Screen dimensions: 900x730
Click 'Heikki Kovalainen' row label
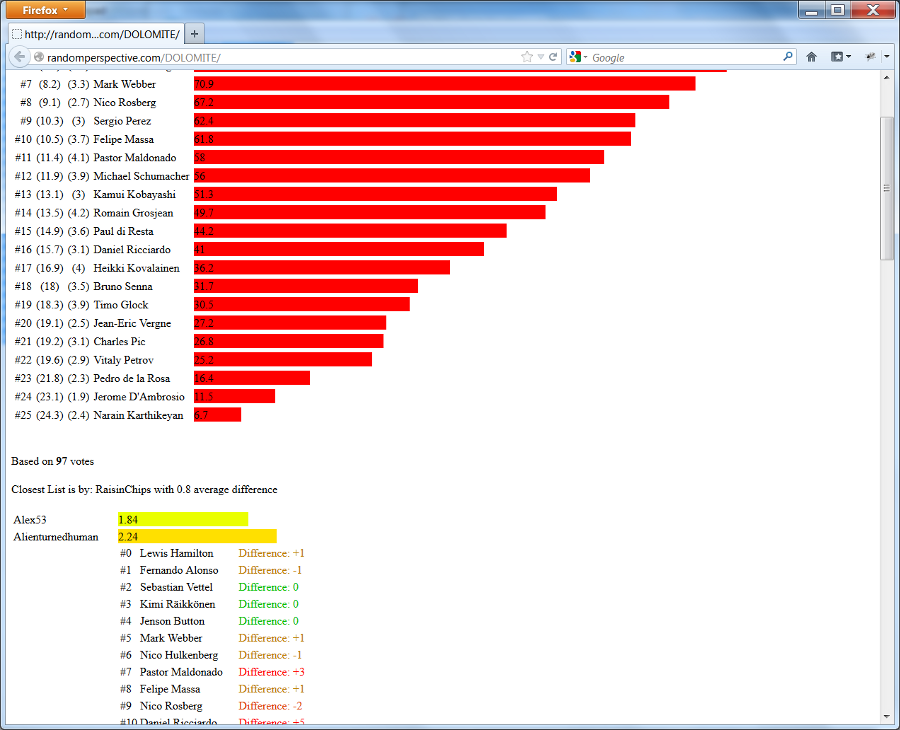coord(137,268)
